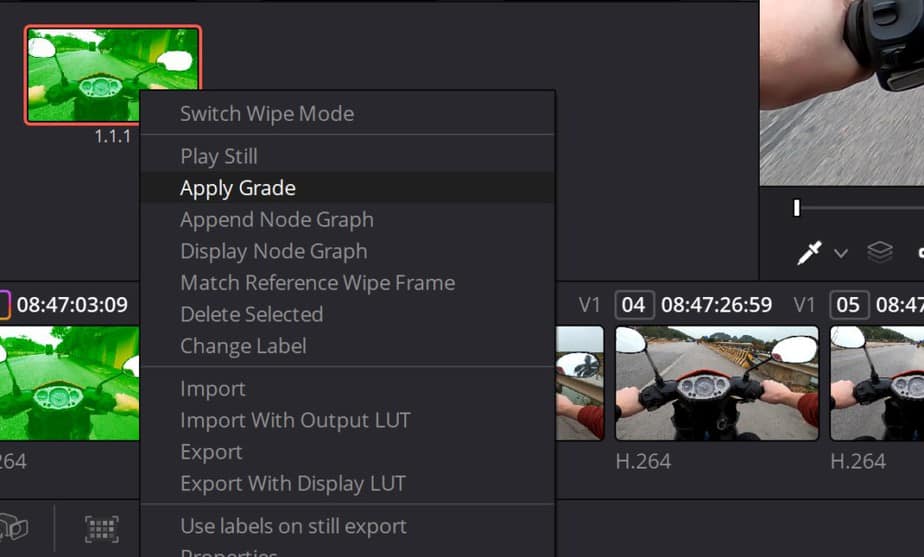The image size is (924, 557).
Task: Click the H.264 label under clip 05
Action: [x=858, y=462]
